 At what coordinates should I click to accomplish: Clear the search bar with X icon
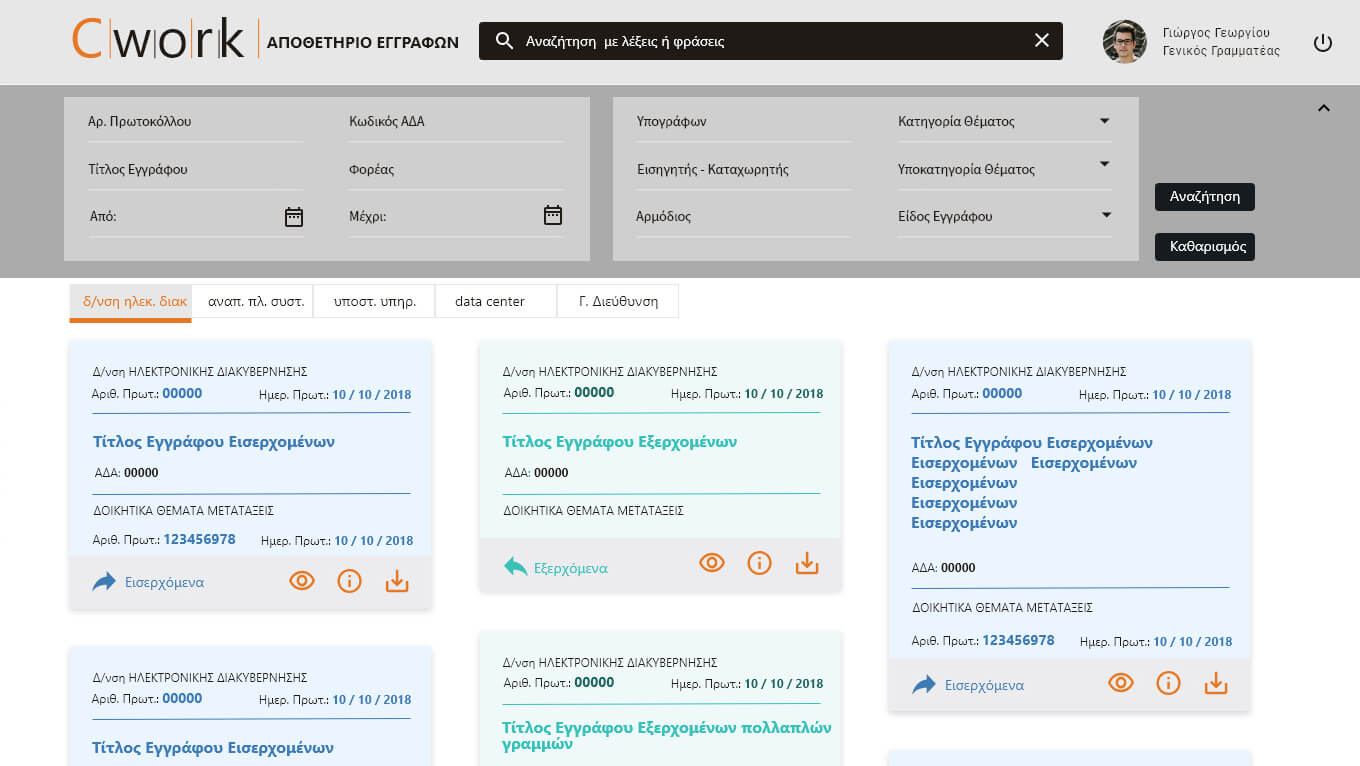[1041, 40]
